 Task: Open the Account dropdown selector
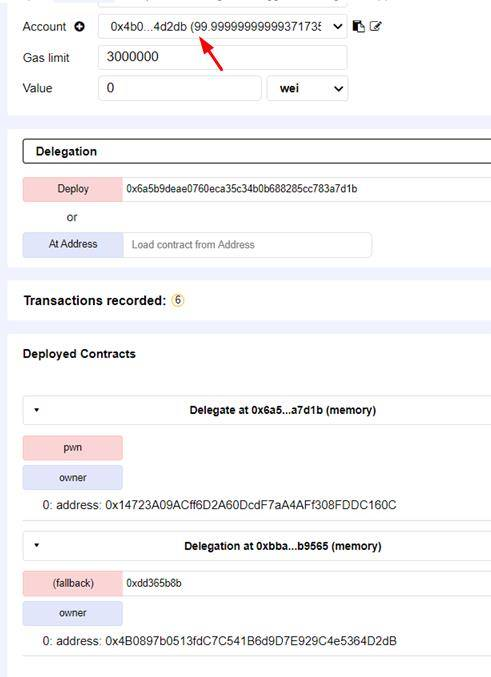[222, 26]
